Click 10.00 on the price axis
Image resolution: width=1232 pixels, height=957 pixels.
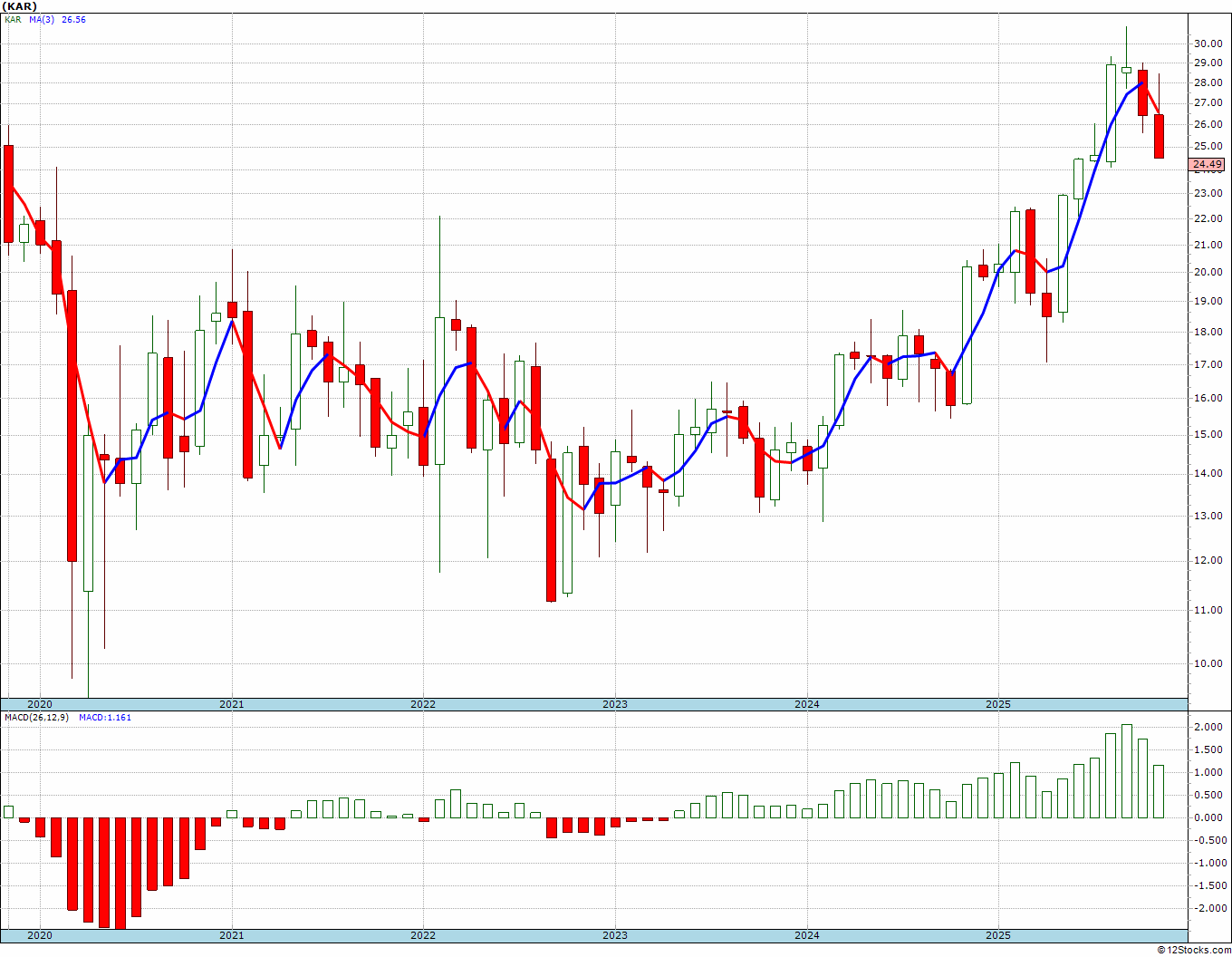[x=1207, y=664]
